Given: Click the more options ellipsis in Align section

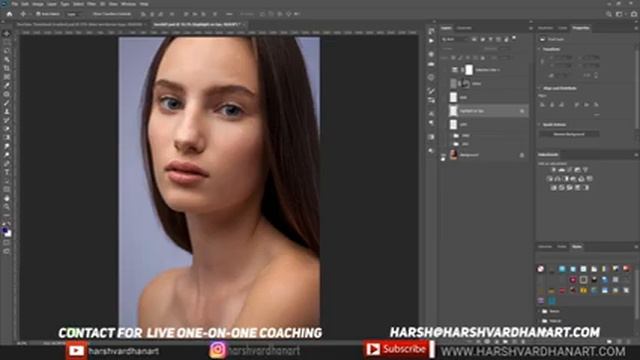Looking at the screenshot, I should pos(596,115).
